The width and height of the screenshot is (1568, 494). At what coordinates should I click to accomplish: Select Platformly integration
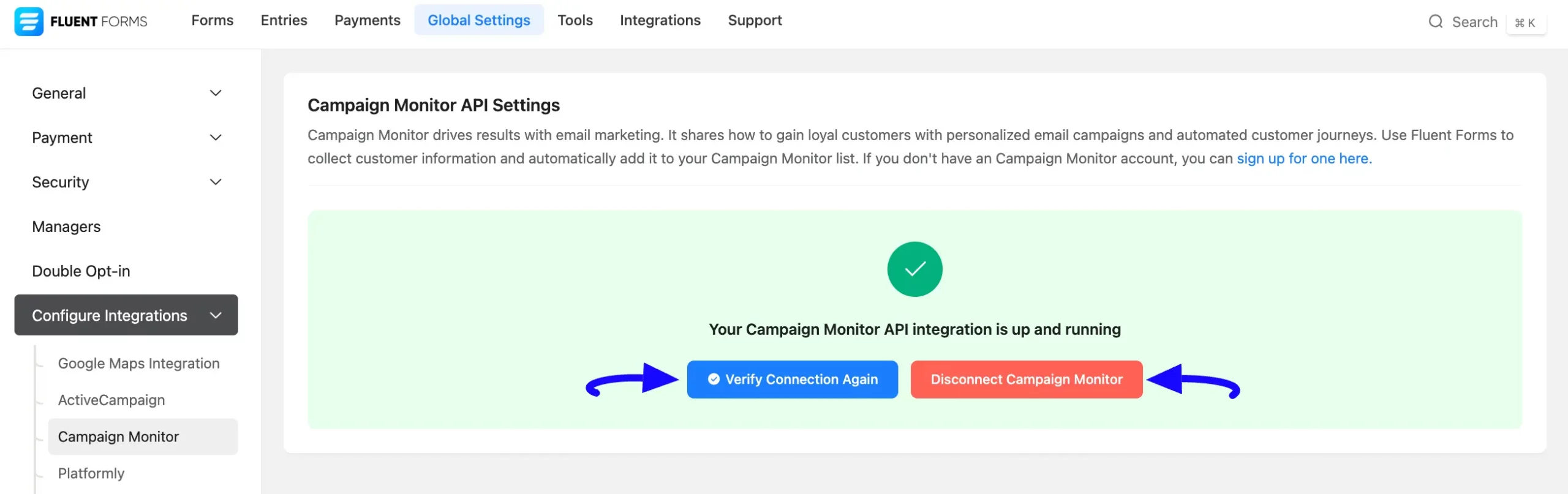pos(91,473)
